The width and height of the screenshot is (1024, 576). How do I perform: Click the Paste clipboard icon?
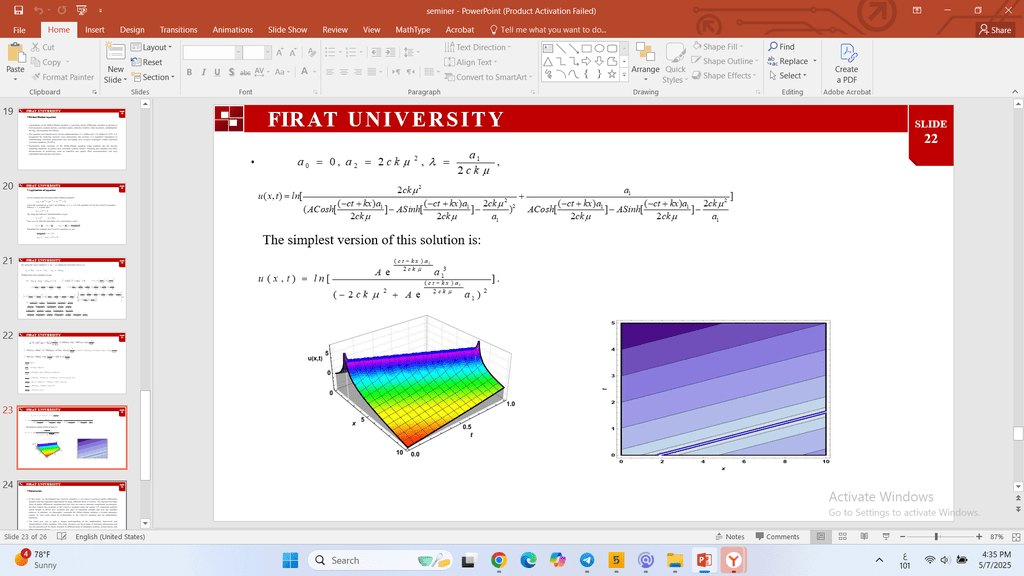coord(15,52)
